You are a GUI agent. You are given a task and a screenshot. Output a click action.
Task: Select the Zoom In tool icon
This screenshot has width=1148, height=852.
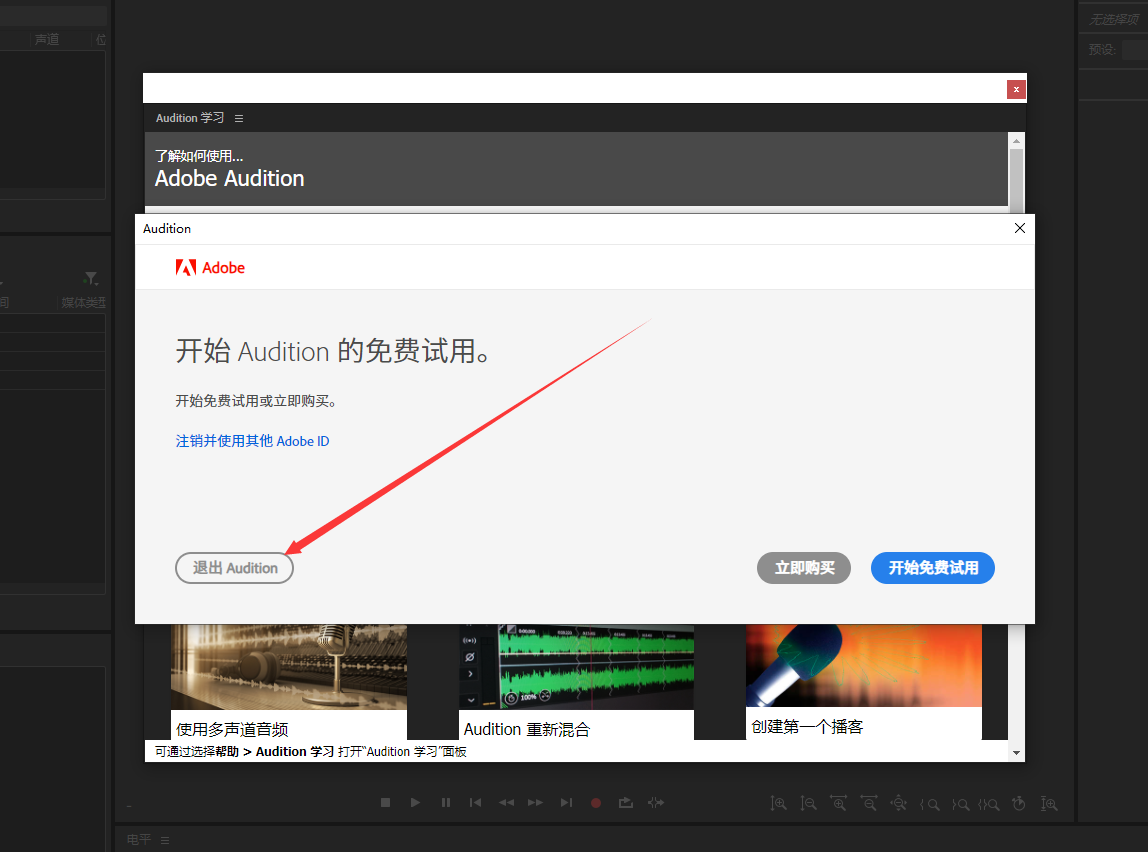pos(779,803)
